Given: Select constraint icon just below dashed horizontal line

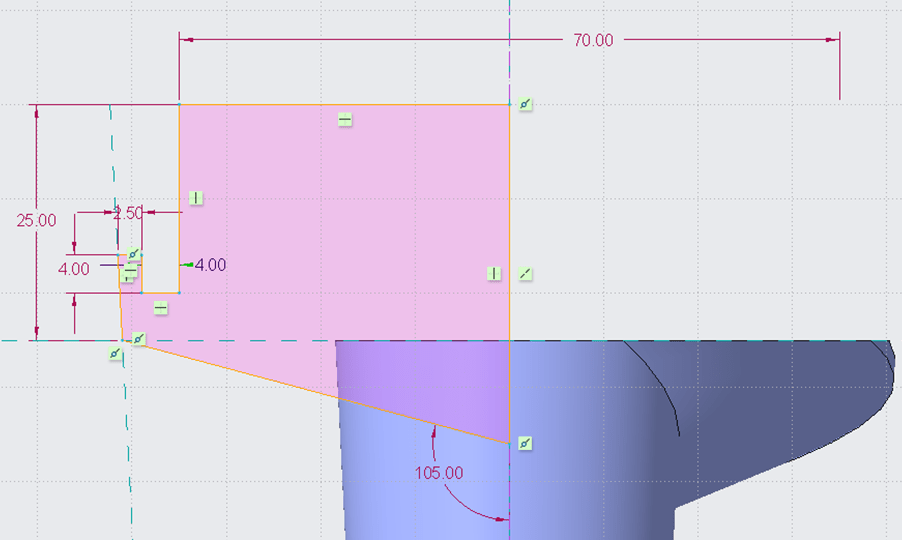Looking at the screenshot, I should (x=117, y=353).
